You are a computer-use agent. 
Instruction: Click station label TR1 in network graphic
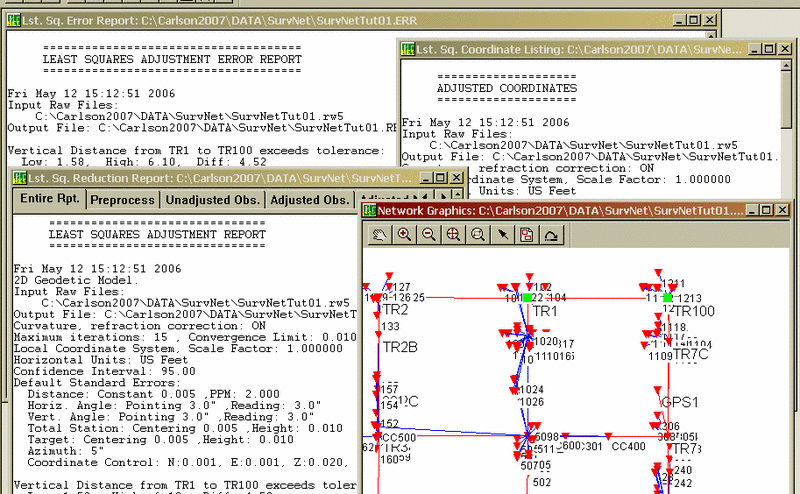(545, 311)
